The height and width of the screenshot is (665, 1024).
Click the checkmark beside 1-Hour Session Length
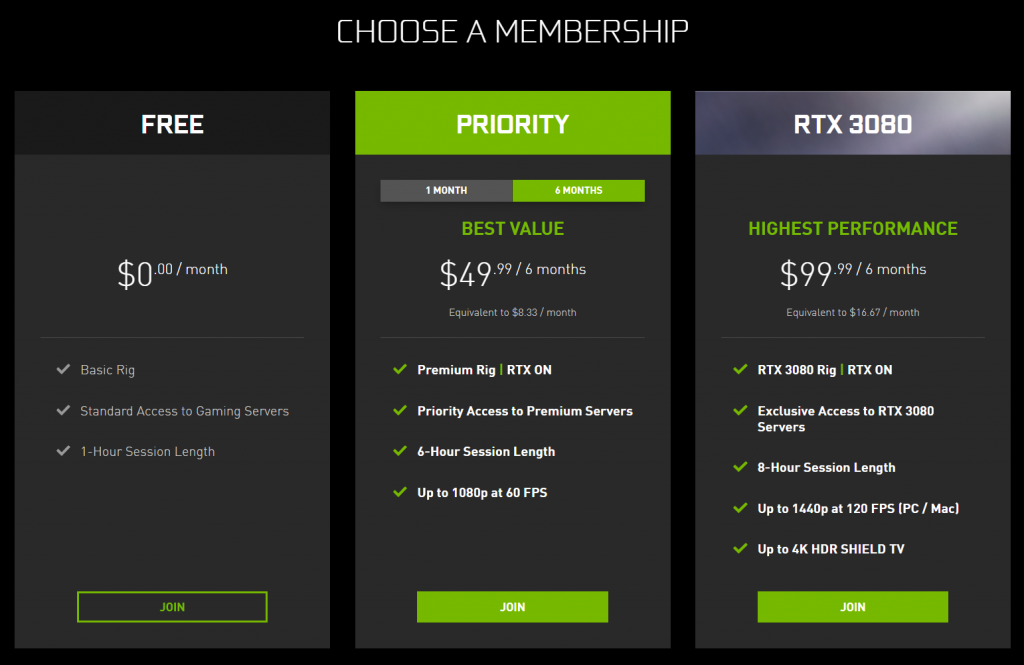(63, 451)
